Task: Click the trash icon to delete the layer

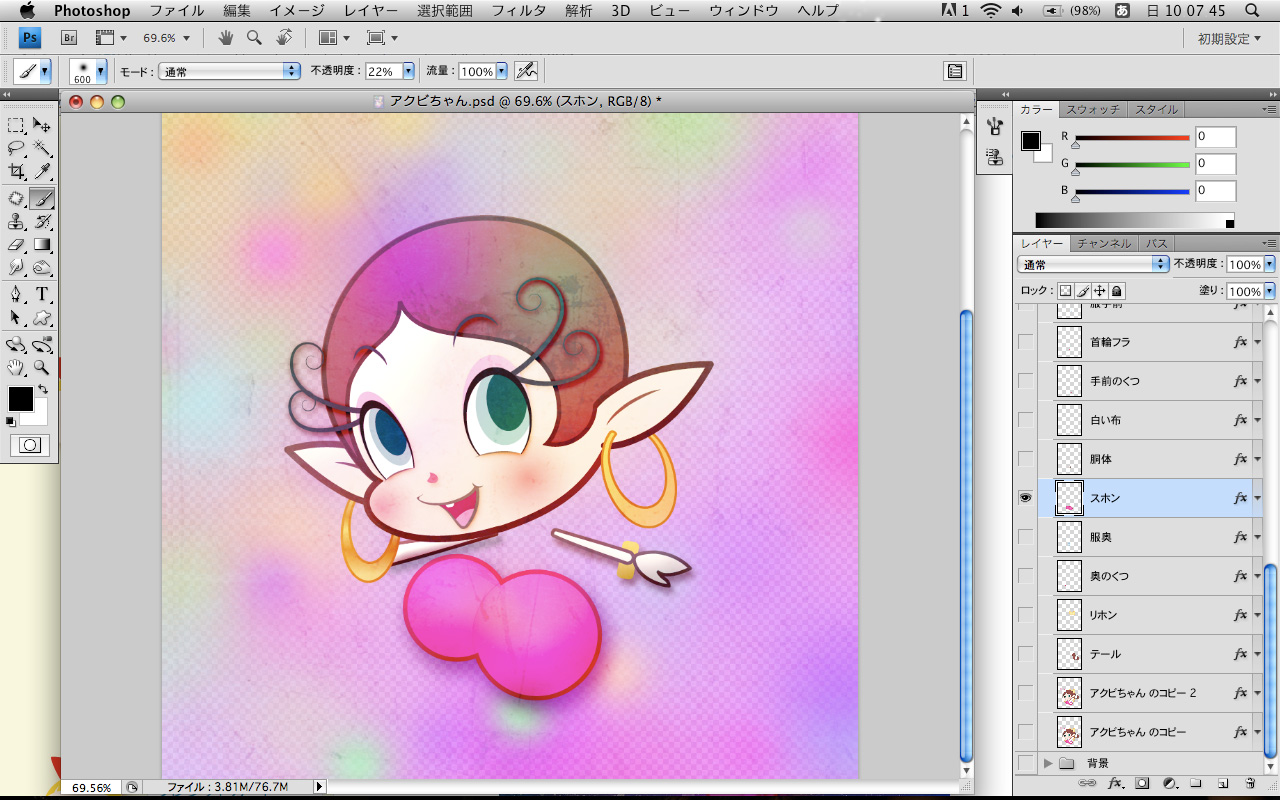Action: [x=1250, y=783]
